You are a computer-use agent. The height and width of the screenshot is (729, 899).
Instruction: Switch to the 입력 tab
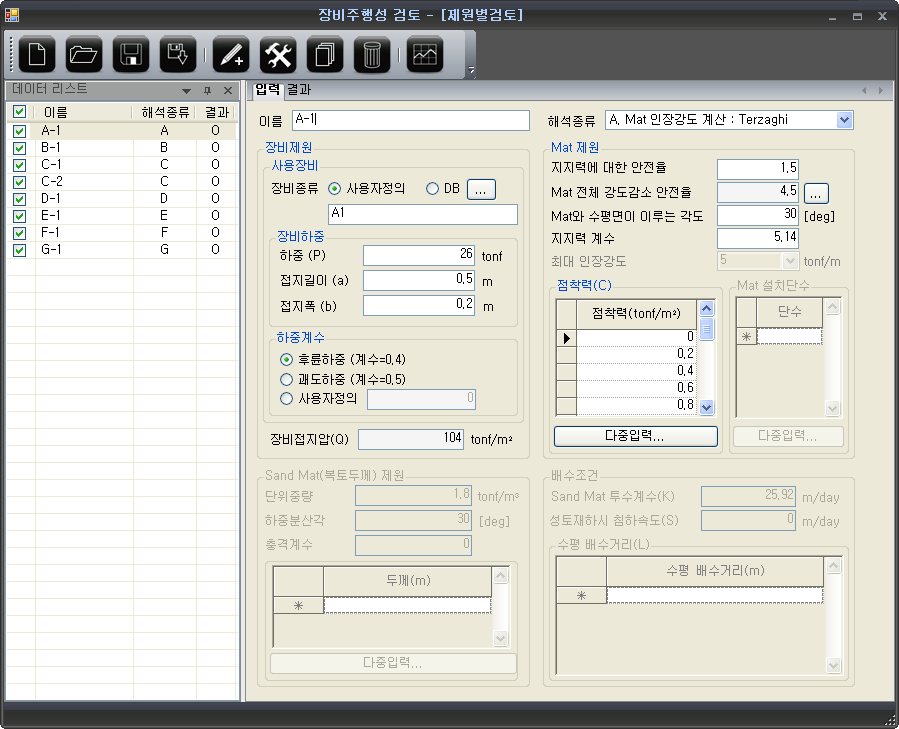(267, 89)
